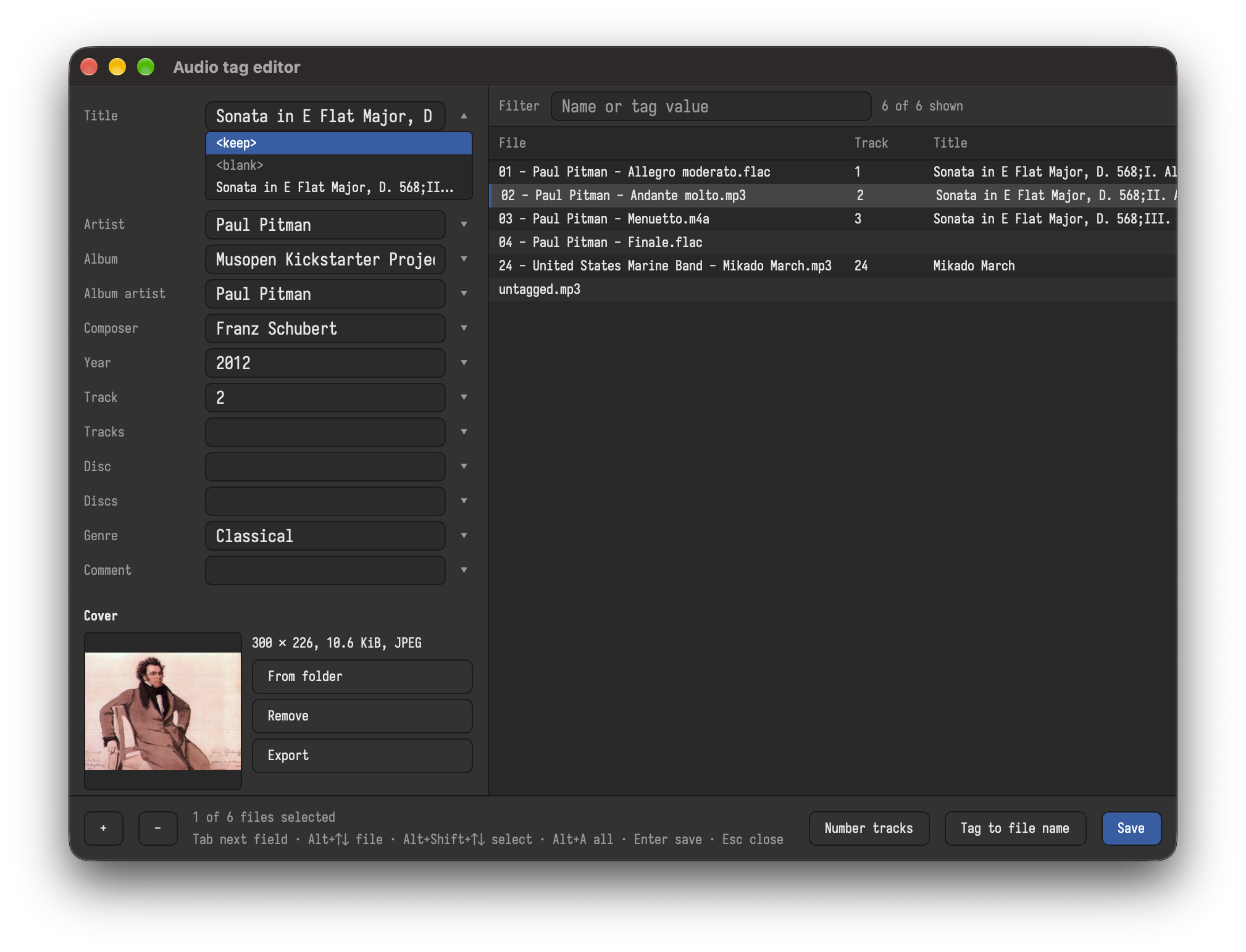Choose the Sonata title option in dropdown list
The image size is (1246, 952).
338,188
